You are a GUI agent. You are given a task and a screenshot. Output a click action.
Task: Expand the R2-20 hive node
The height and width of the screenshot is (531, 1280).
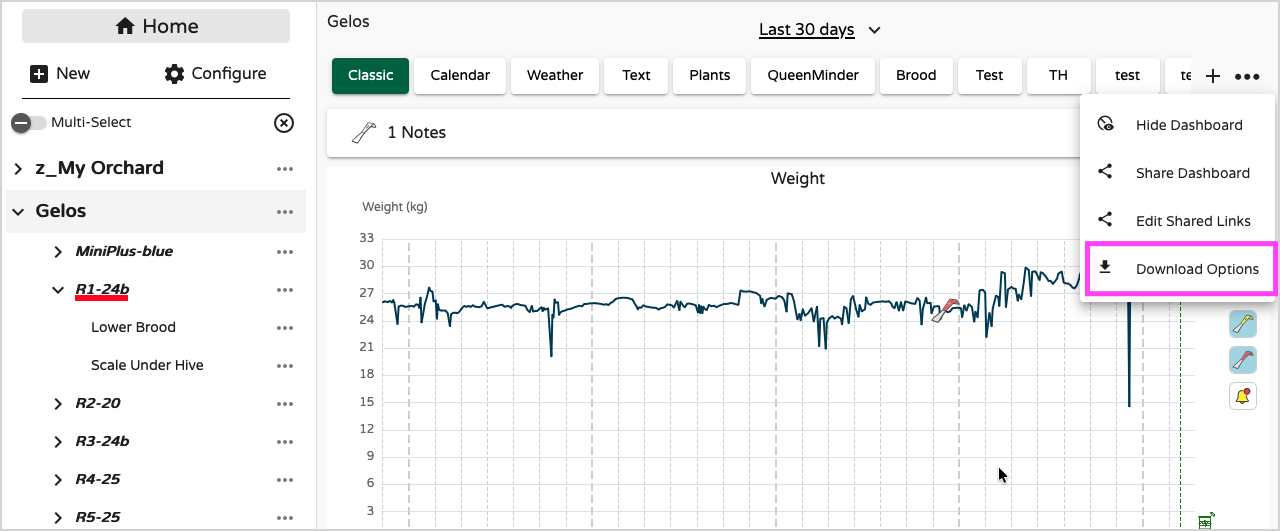click(58, 404)
